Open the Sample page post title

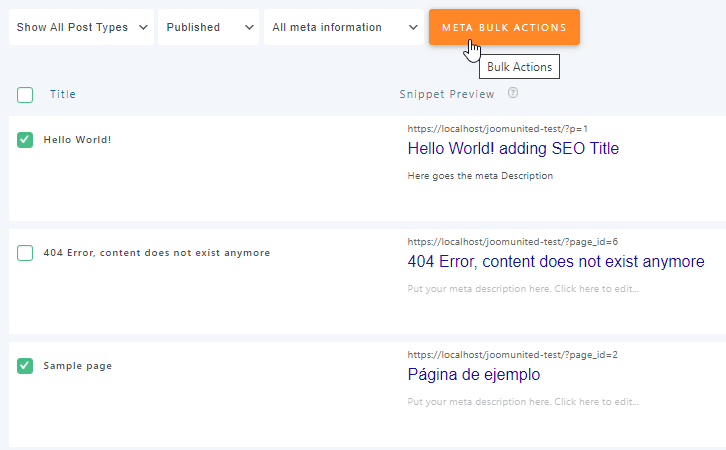(x=77, y=366)
